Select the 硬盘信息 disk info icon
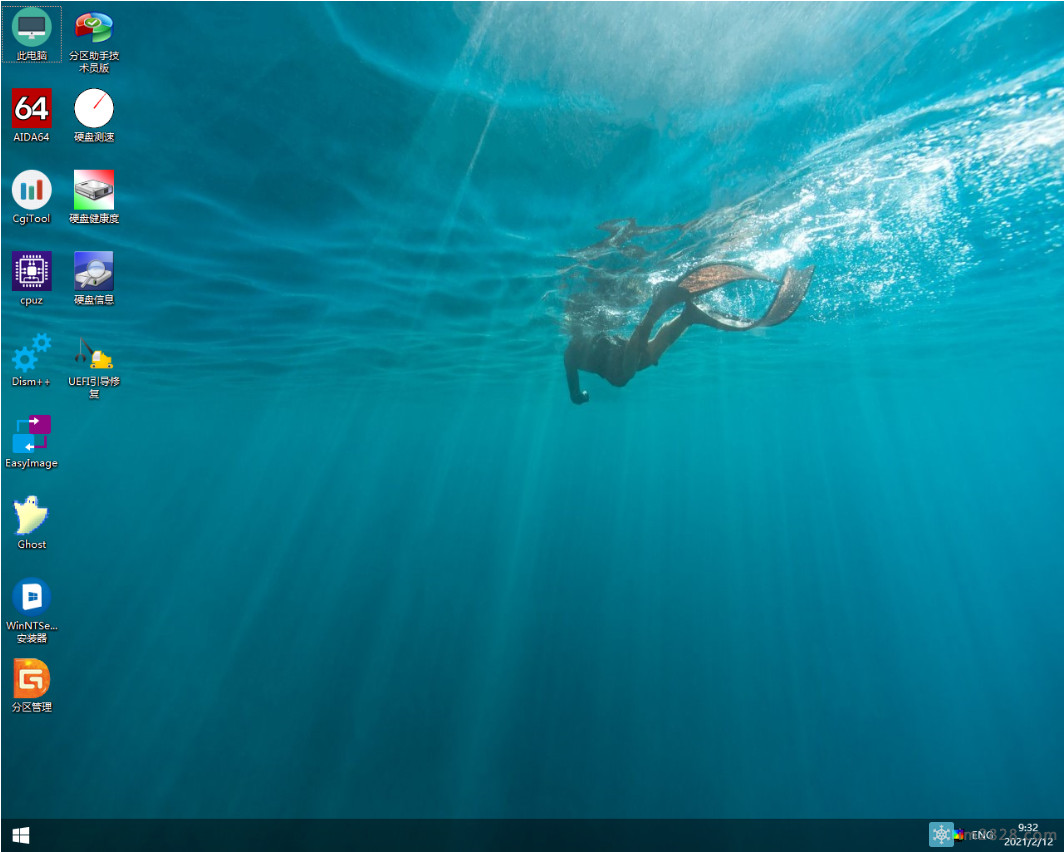Image resolution: width=1064 pixels, height=852 pixels. point(94,271)
